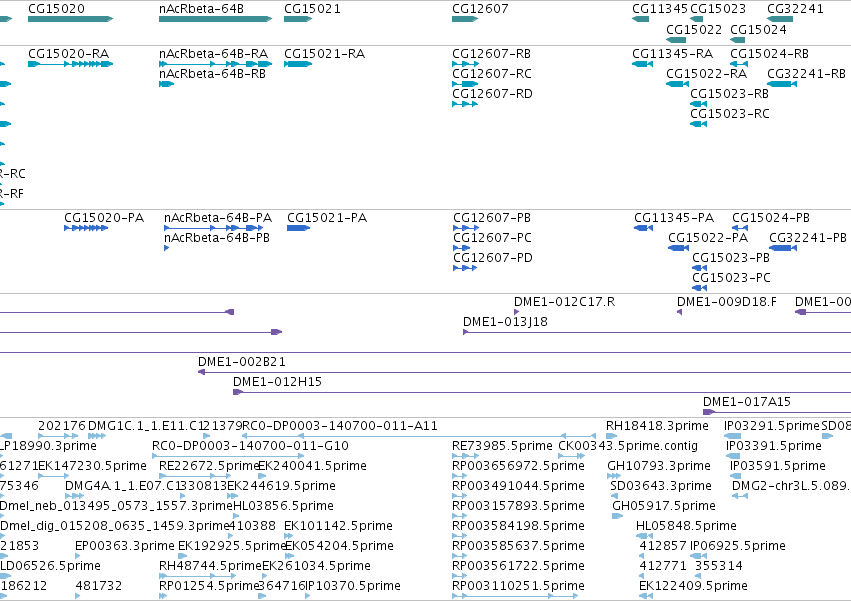Click transcript CG12607-RD
Screen dimensions: 851x601
(465, 104)
